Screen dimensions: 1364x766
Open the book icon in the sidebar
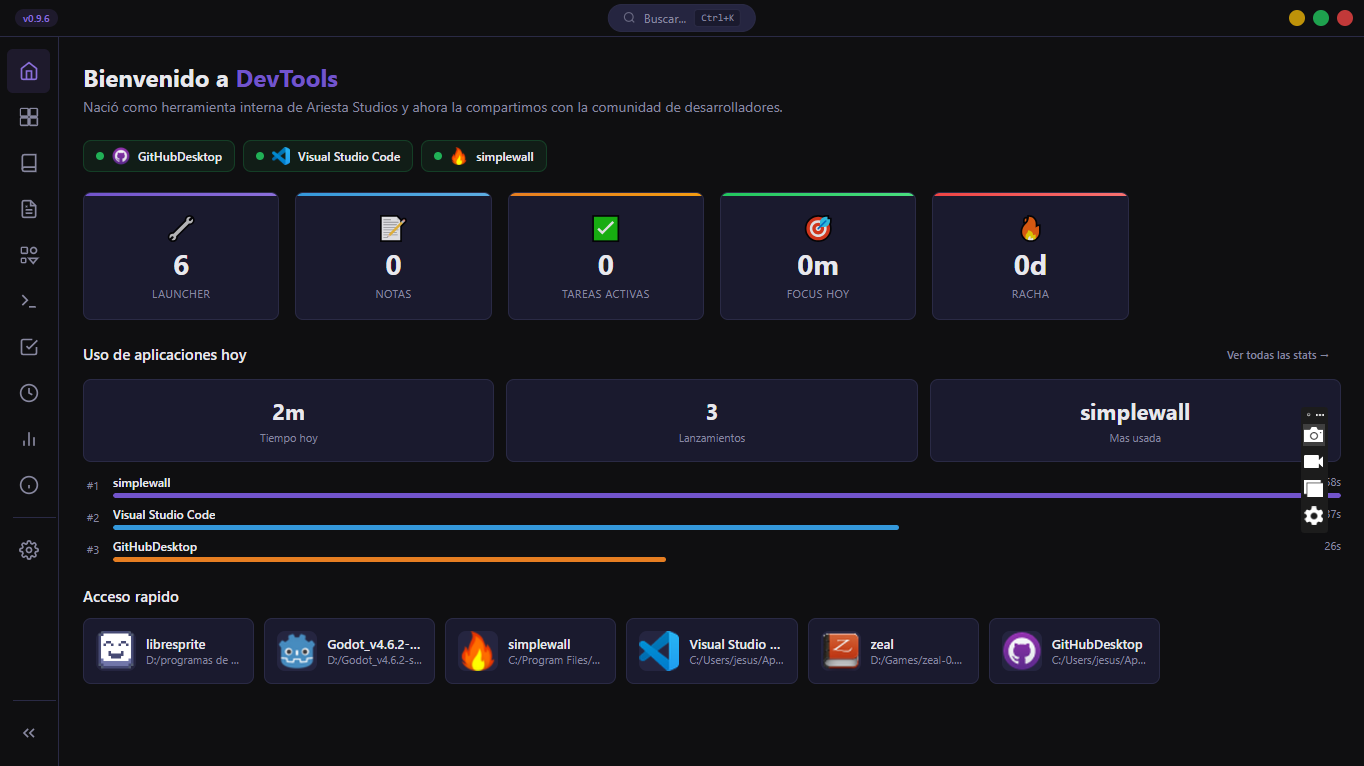(x=29, y=163)
